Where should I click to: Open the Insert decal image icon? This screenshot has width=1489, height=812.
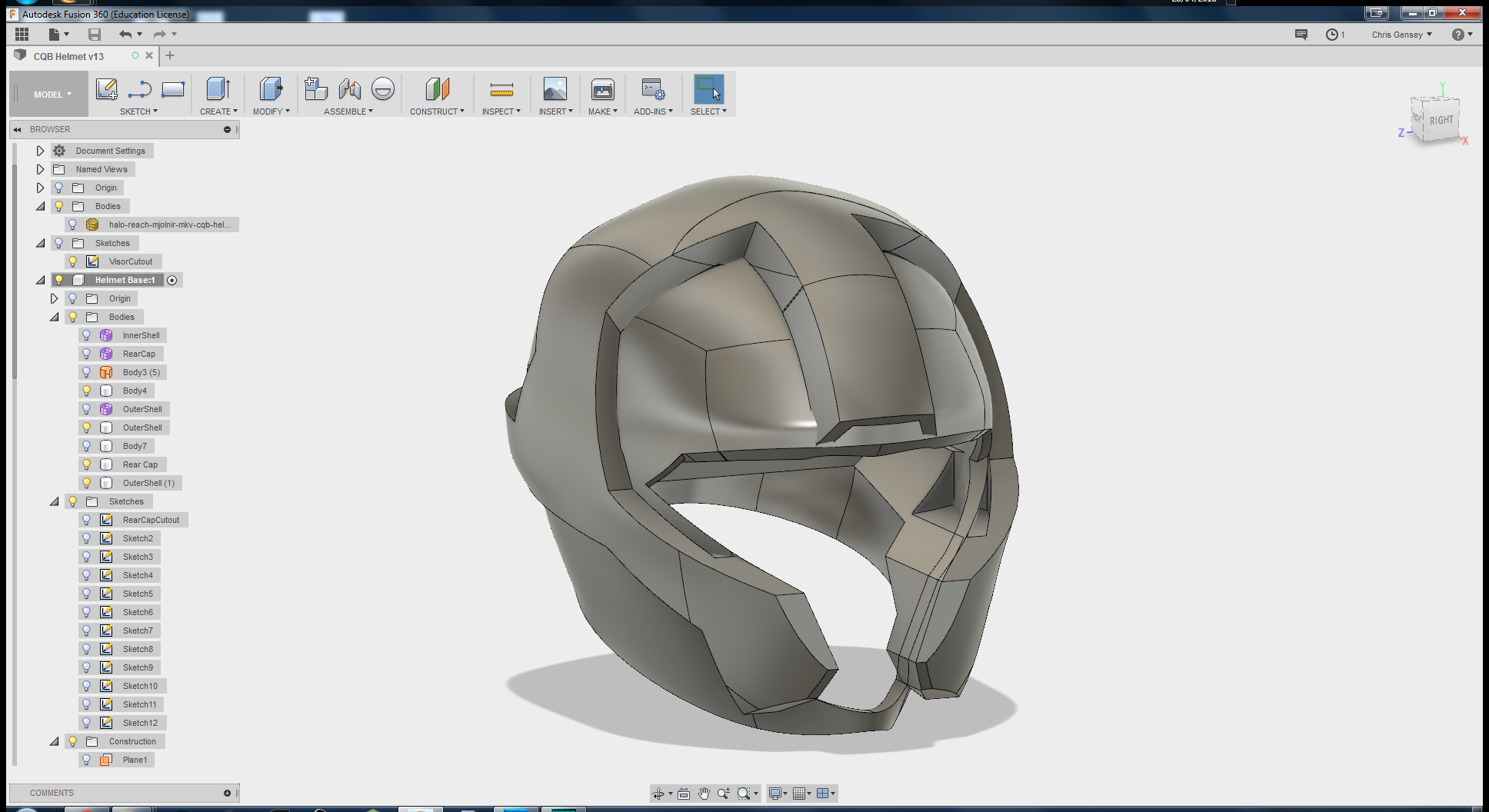click(555, 89)
